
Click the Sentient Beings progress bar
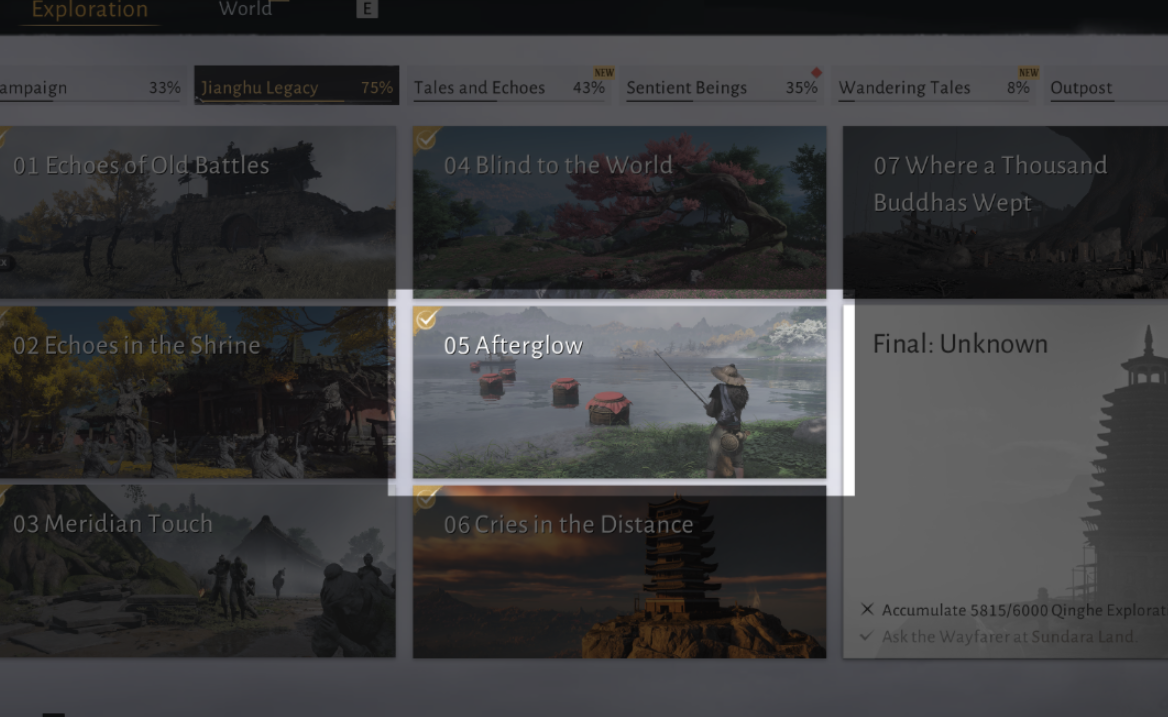tap(722, 101)
